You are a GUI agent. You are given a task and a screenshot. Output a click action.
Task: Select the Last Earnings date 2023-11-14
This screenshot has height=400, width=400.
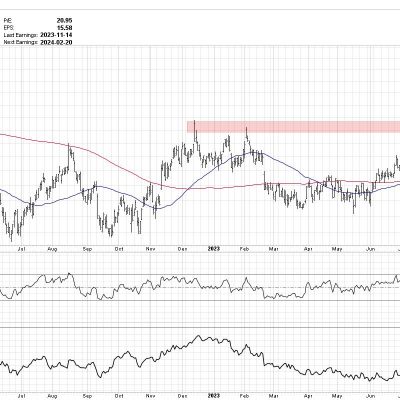click(x=56, y=35)
